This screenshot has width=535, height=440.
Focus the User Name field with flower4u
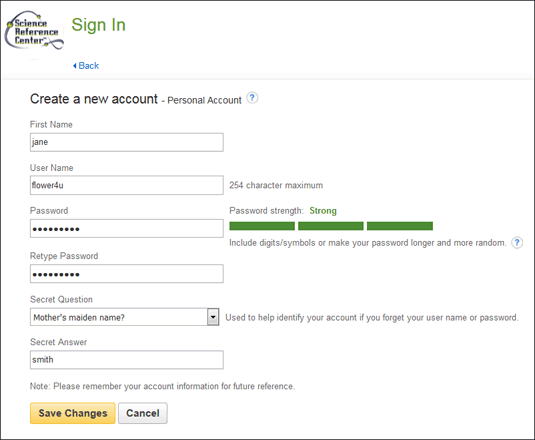[127, 185]
